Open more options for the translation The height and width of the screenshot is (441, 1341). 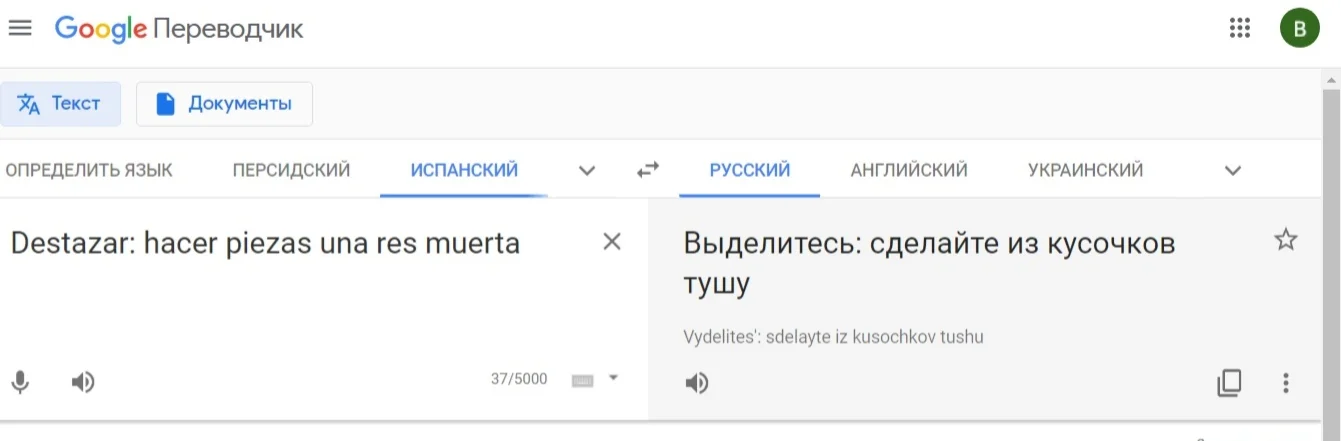(1286, 382)
